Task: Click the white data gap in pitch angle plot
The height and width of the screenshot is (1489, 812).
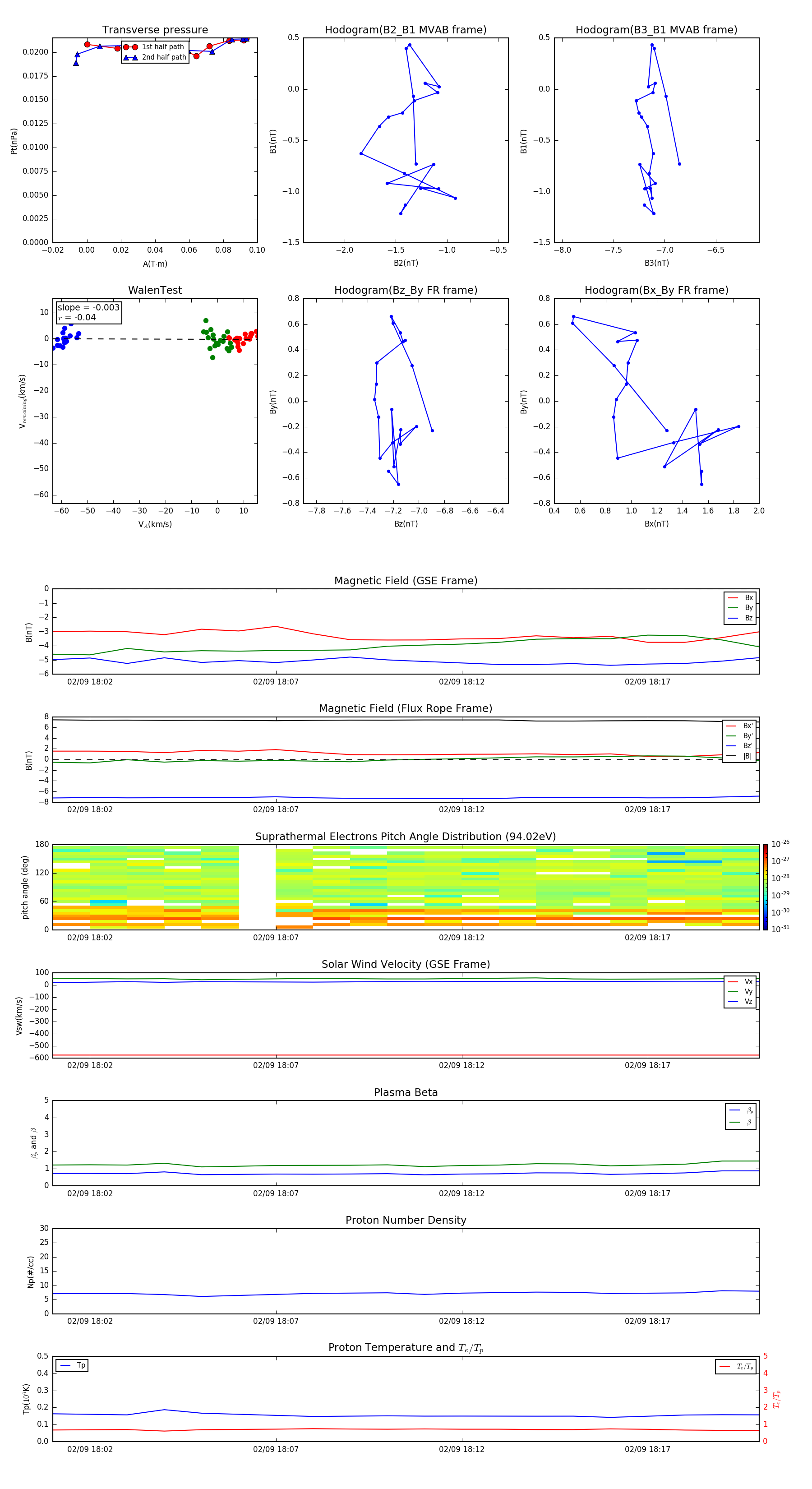Action: click(257, 887)
